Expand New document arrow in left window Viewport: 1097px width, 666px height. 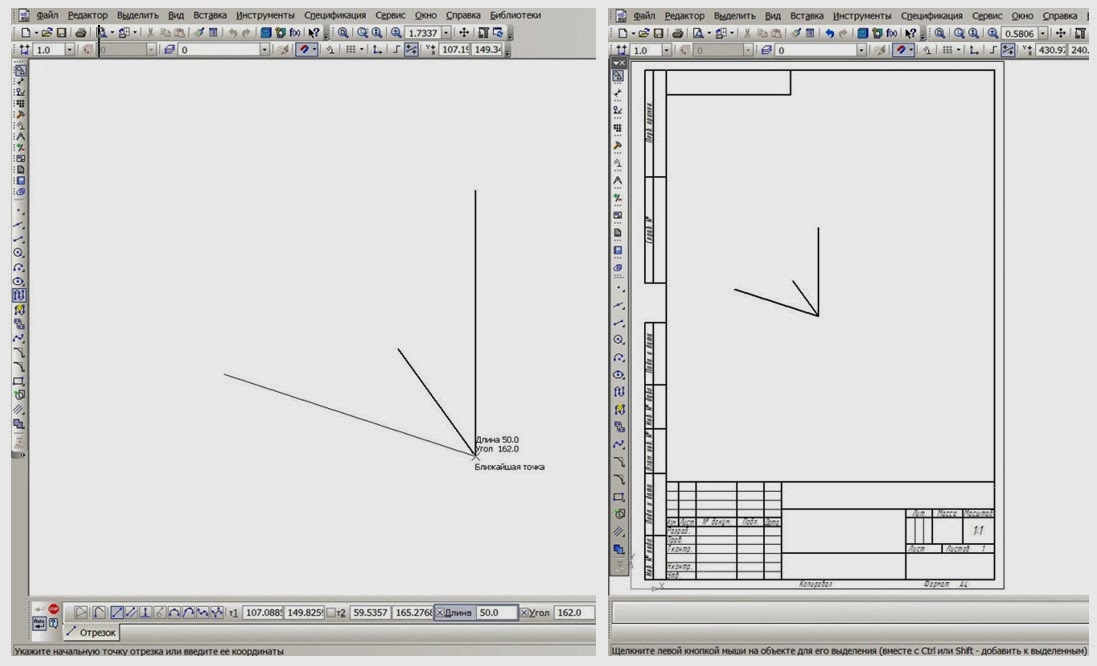click(35, 32)
